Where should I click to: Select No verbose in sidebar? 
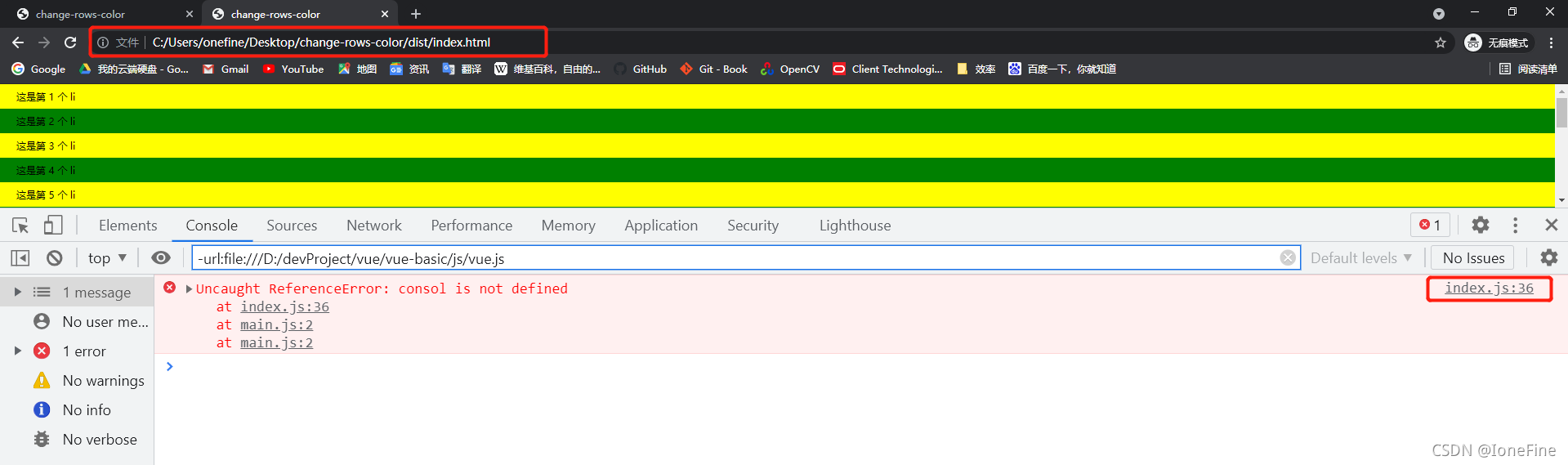(x=77, y=440)
